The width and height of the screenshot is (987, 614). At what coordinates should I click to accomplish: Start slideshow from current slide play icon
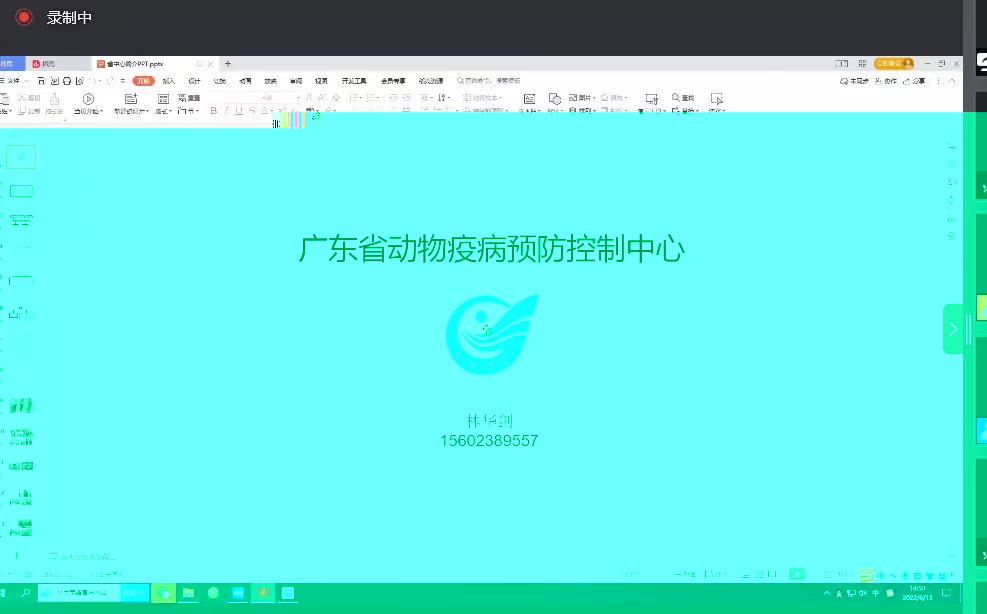(x=88, y=99)
